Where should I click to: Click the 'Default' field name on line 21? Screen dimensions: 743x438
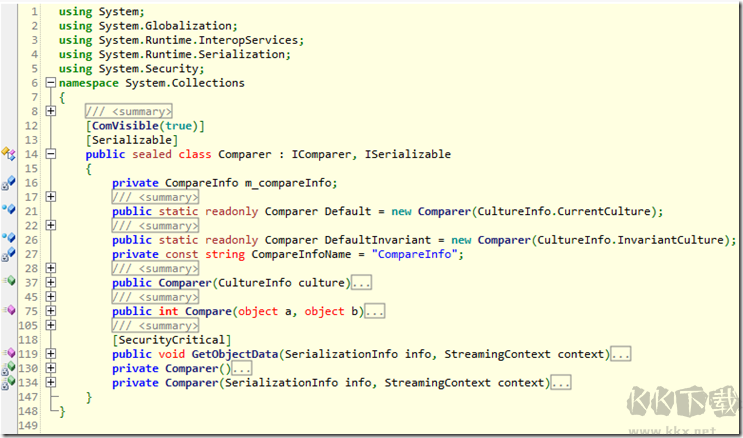tap(348, 211)
